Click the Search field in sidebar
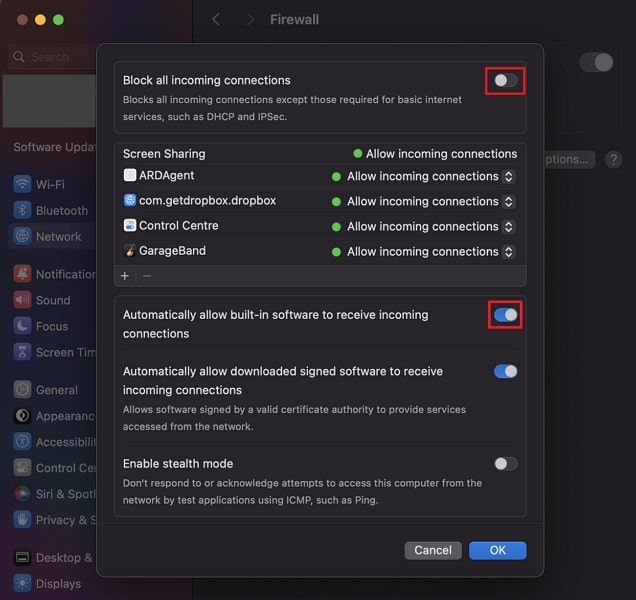Screen dimensions: 636x600 coord(50,58)
